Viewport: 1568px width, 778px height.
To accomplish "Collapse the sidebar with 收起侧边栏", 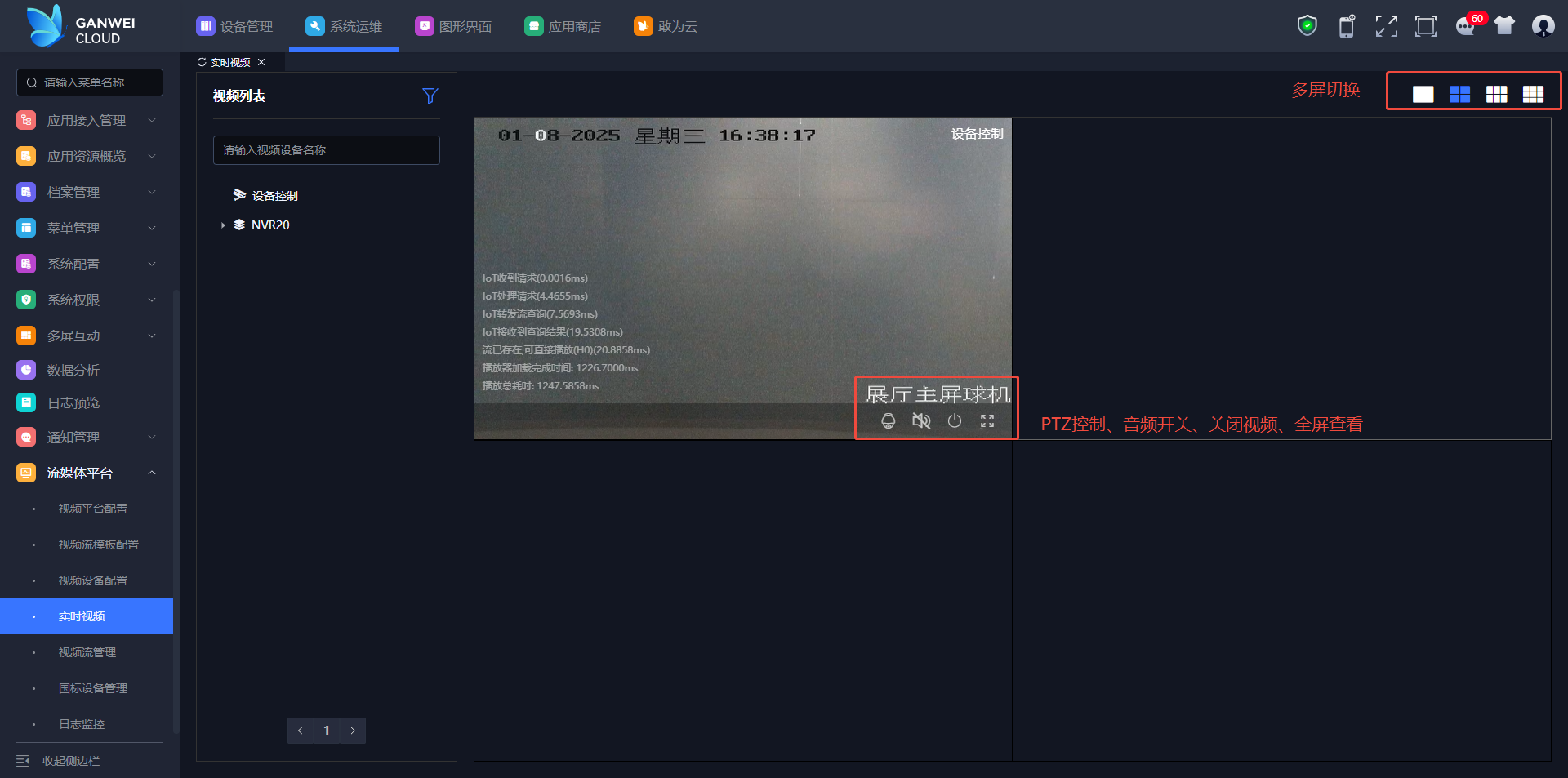I will click(58, 761).
